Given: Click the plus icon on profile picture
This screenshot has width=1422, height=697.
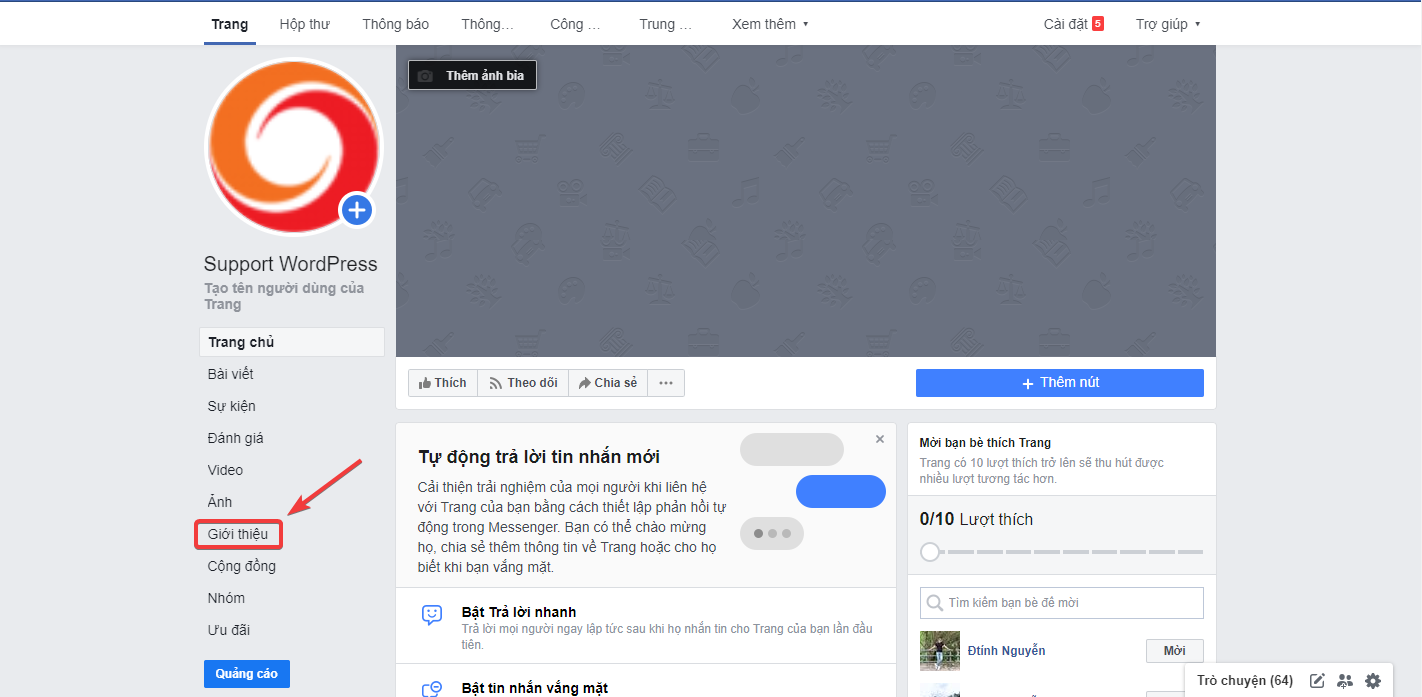Looking at the screenshot, I should 357,211.
